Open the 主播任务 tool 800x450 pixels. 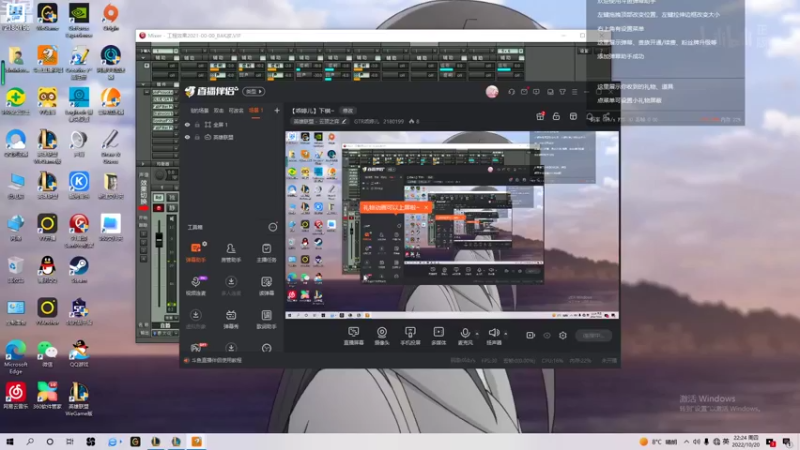[266, 253]
